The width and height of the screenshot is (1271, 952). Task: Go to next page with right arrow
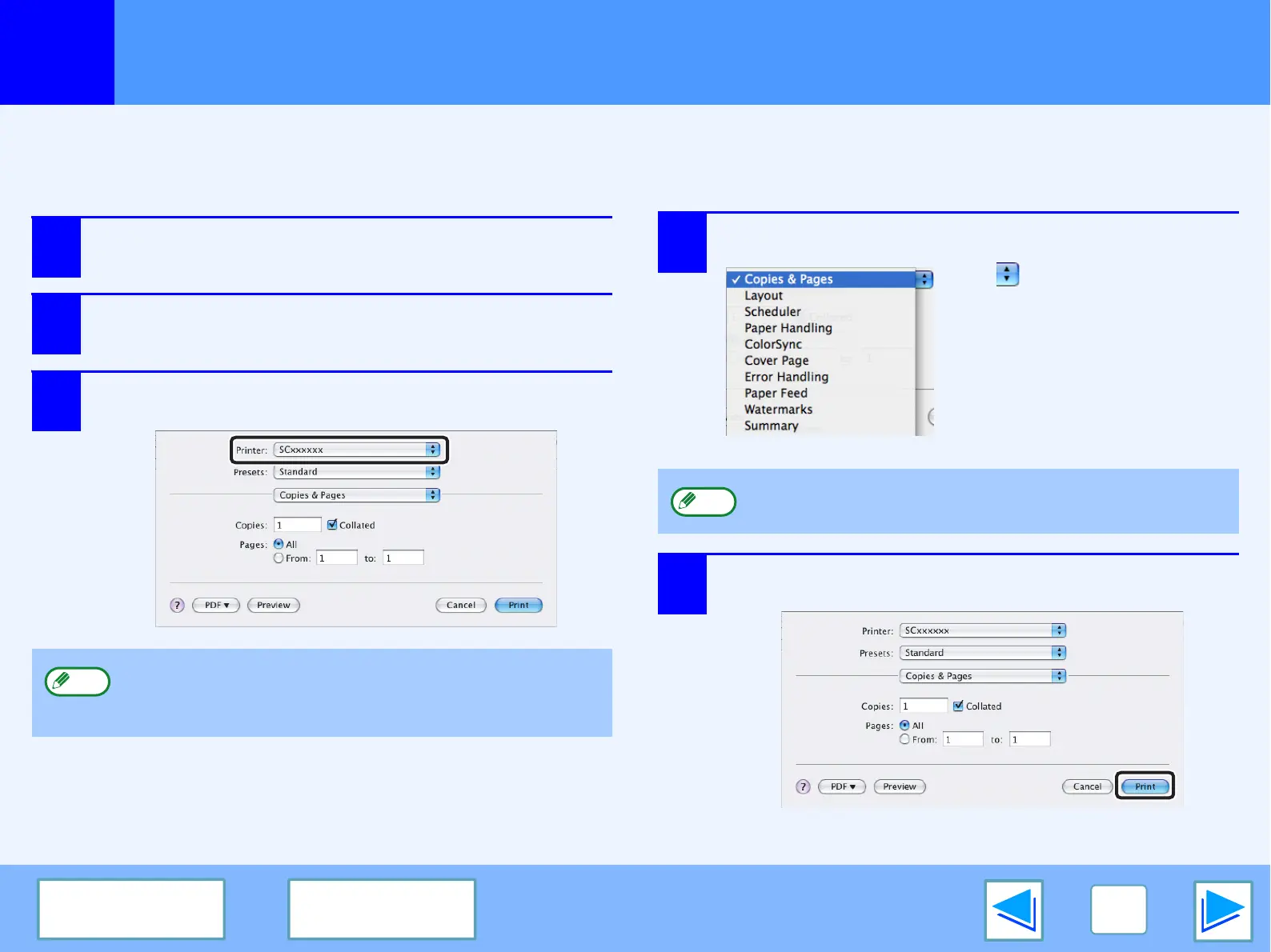click(x=1223, y=910)
